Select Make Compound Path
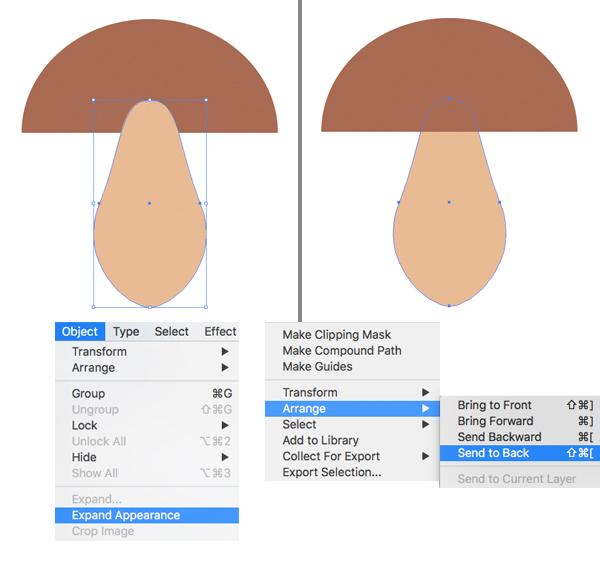 [x=342, y=351]
